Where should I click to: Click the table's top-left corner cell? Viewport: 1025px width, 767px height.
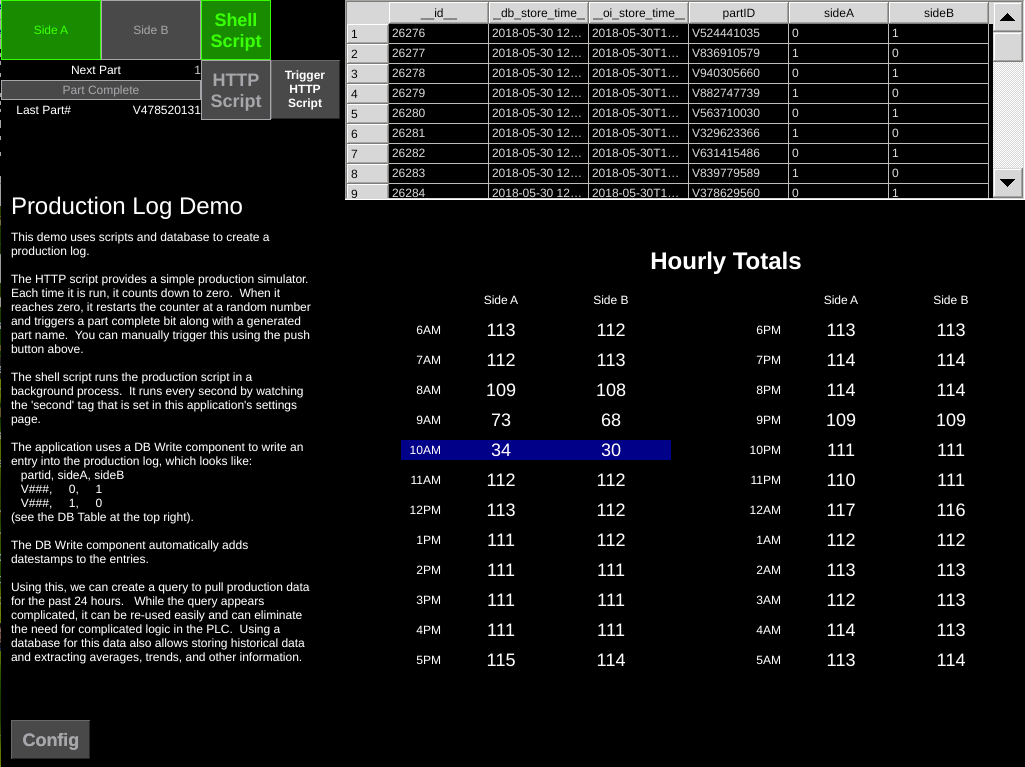pyautogui.click(x=367, y=13)
